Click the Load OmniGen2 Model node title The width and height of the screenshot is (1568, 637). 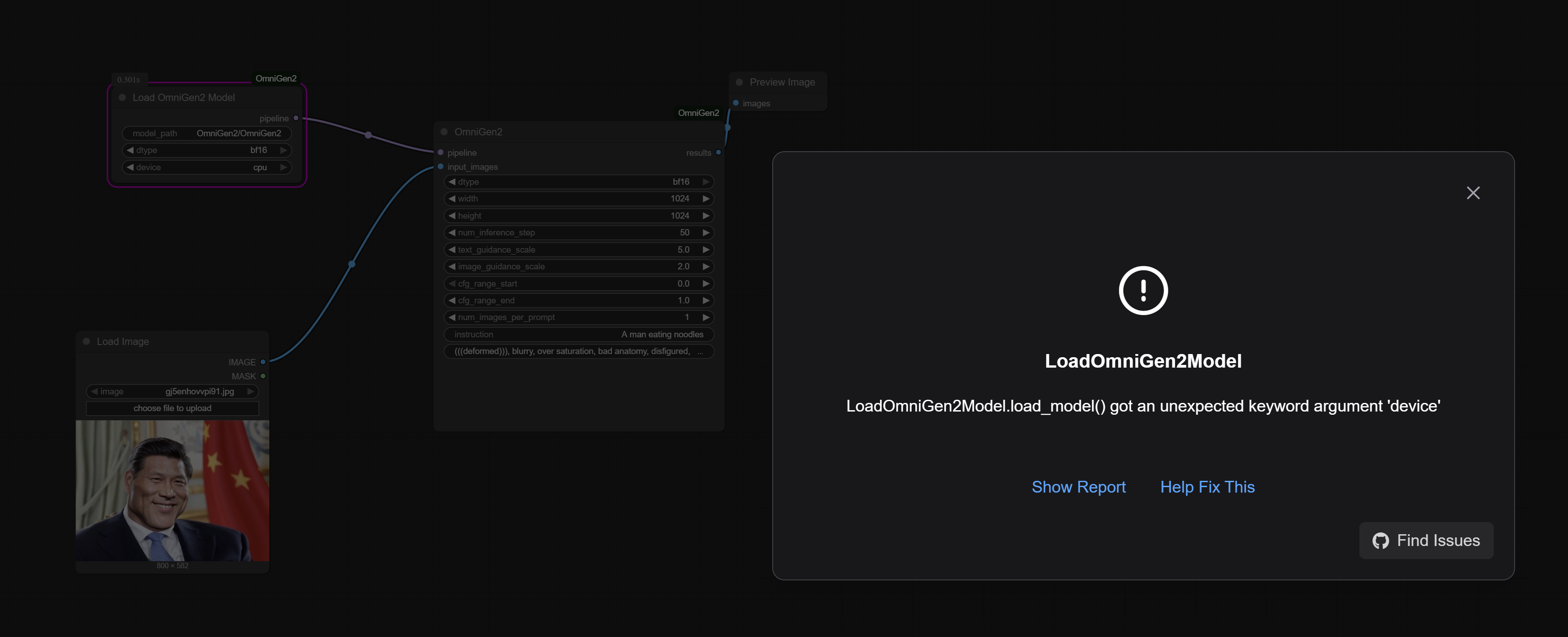pos(183,97)
